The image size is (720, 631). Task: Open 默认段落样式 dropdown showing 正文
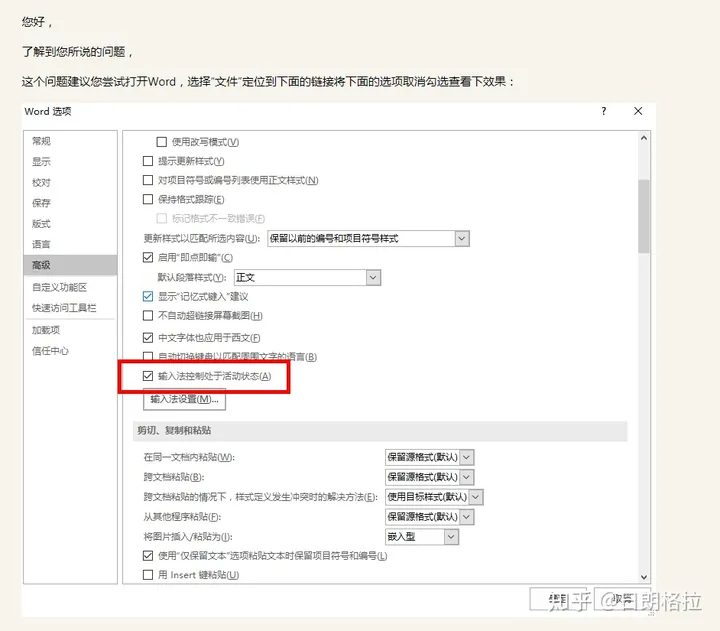tap(373, 277)
